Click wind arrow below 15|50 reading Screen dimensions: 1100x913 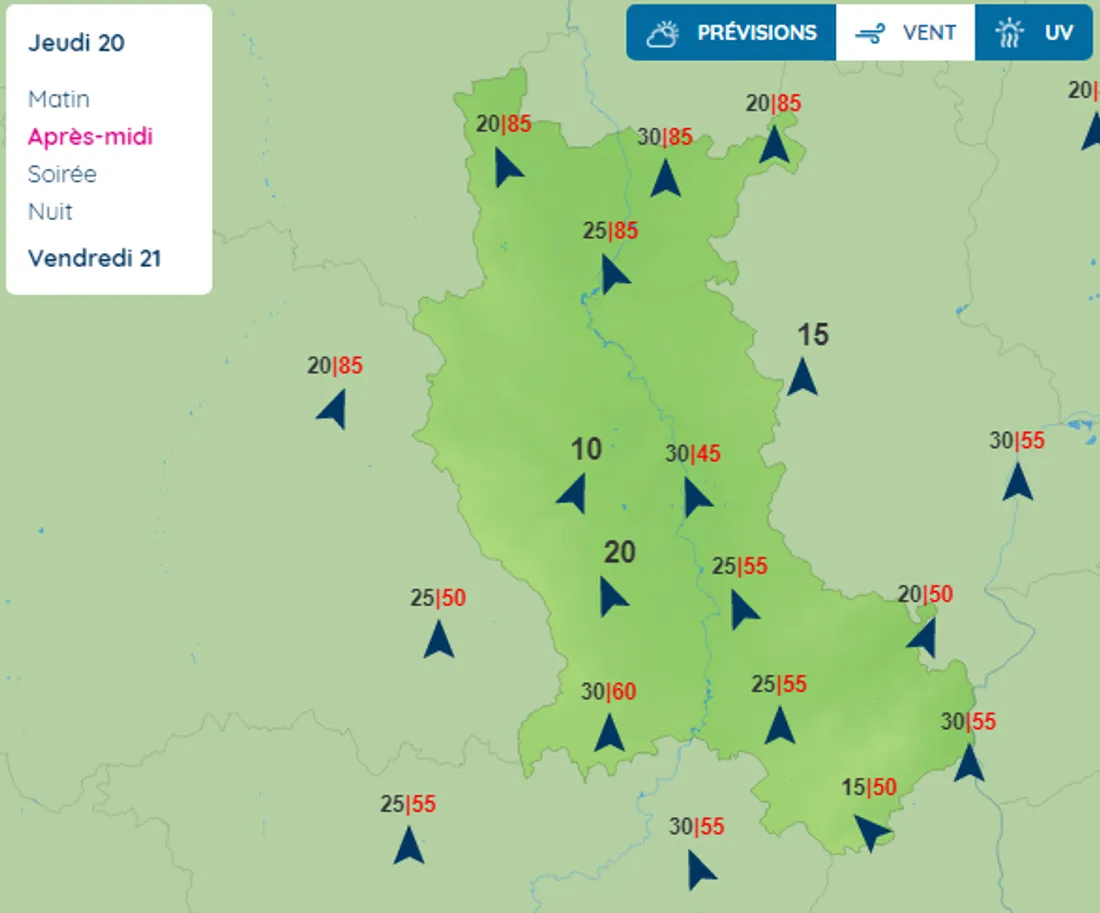[870, 831]
